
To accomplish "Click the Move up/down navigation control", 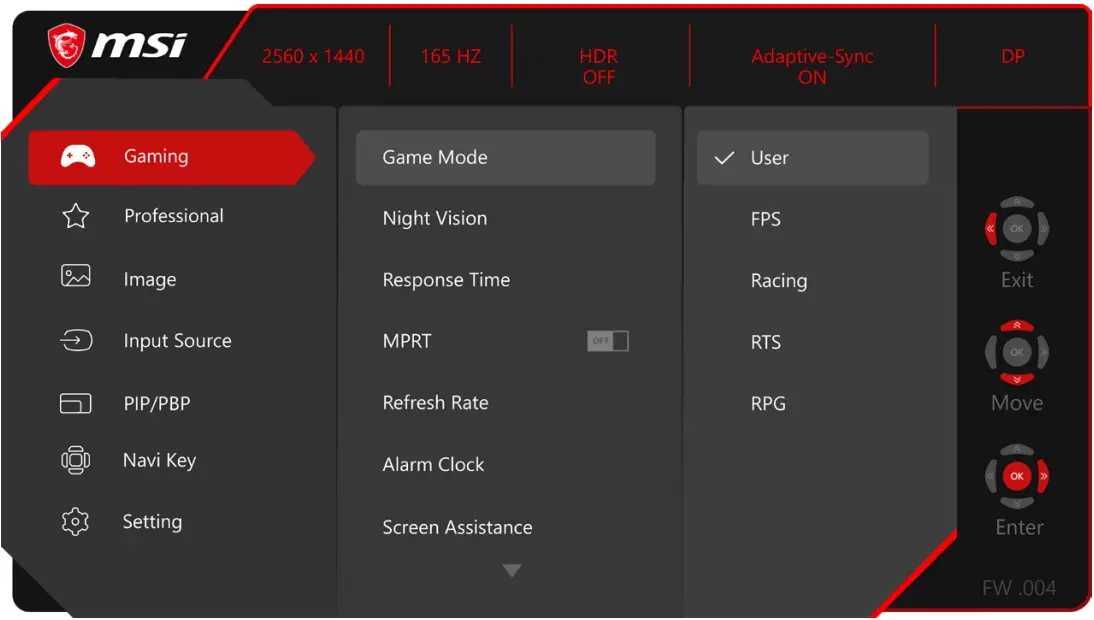I will pyautogui.click(x=1017, y=352).
